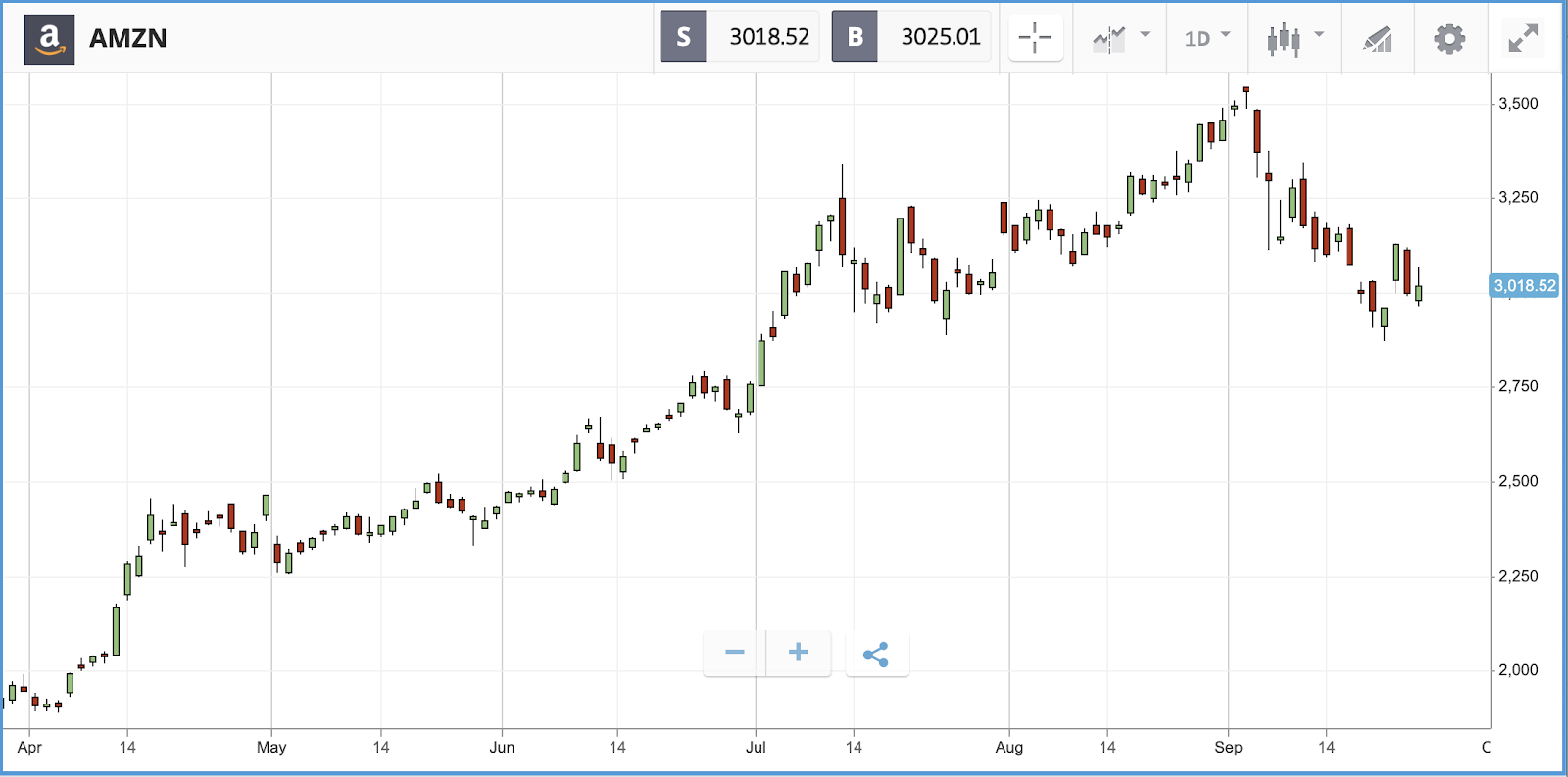
Task: Open the candlestick chart type dropdown
Action: [x=1295, y=38]
